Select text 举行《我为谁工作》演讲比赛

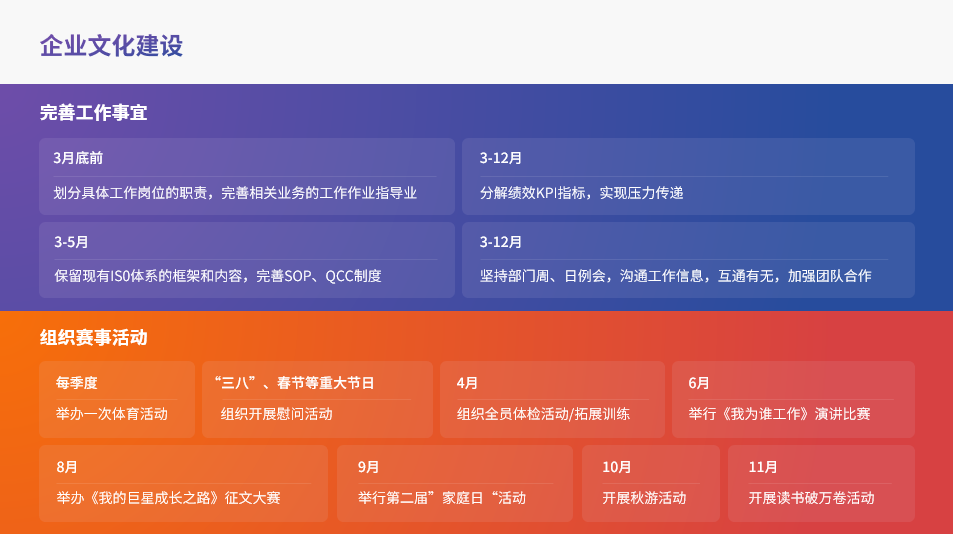click(779, 414)
